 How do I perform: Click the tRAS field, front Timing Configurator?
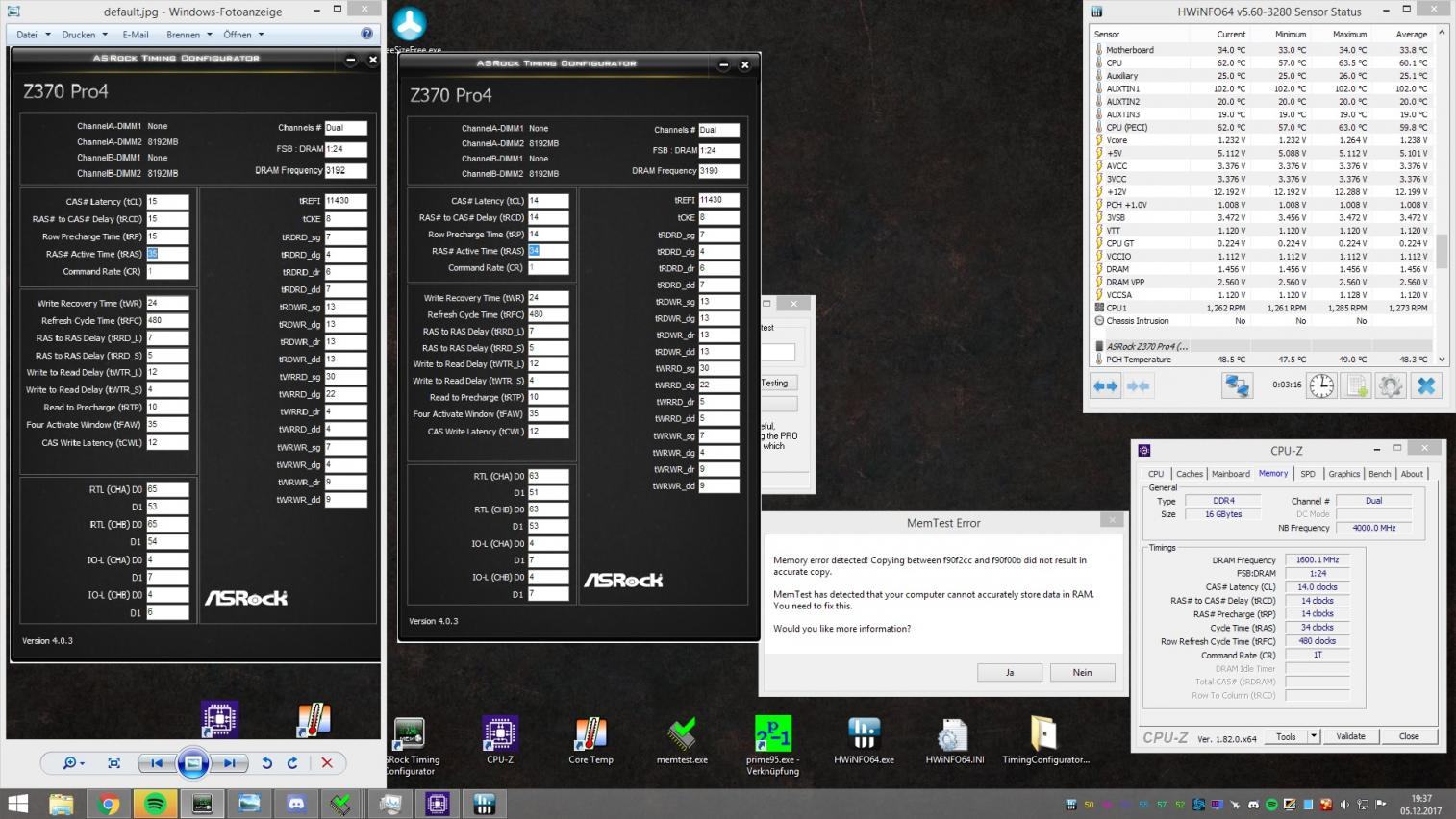(548, 251)
